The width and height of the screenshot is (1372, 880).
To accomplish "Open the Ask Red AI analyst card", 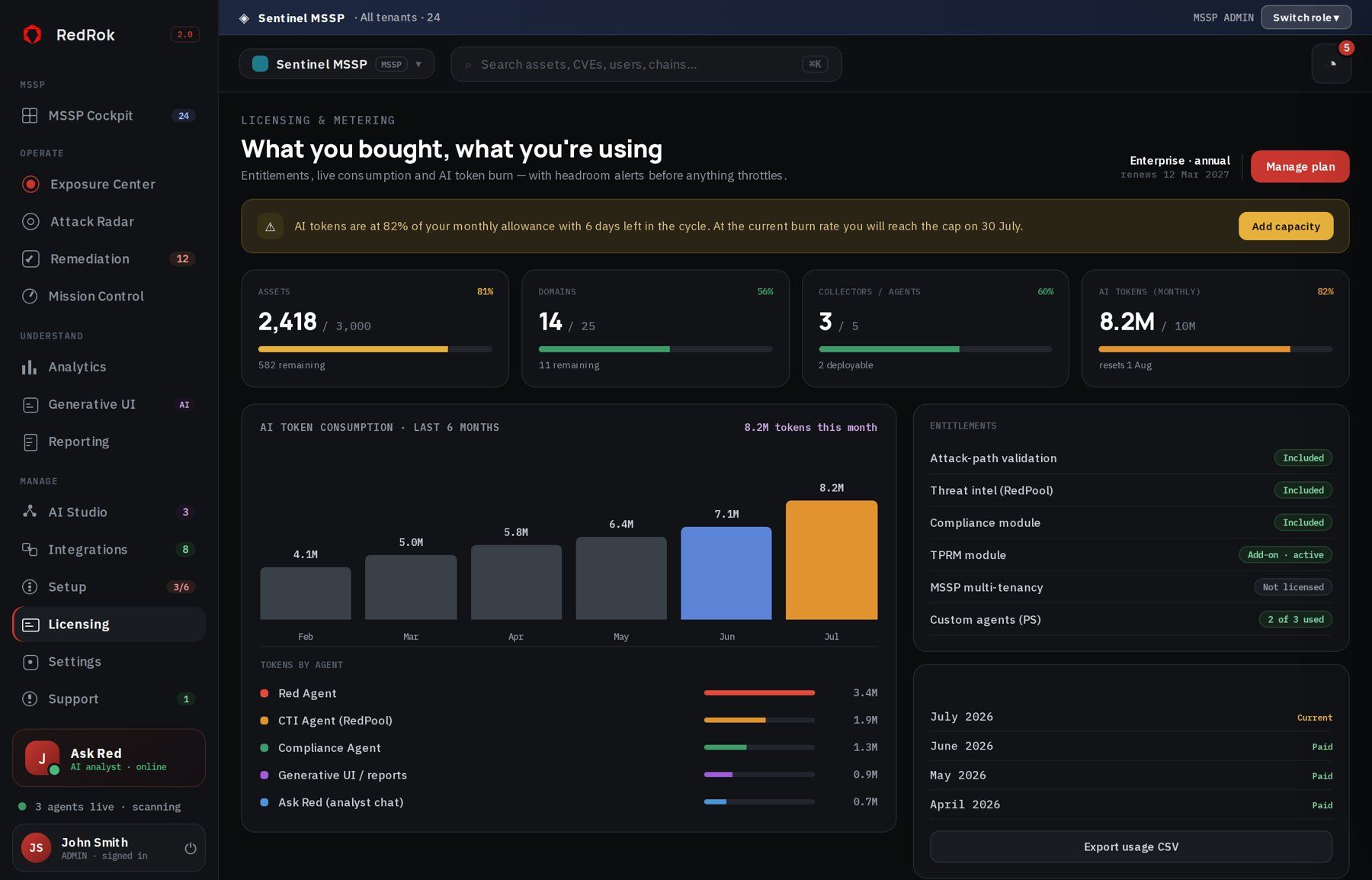I will (109, 758).
